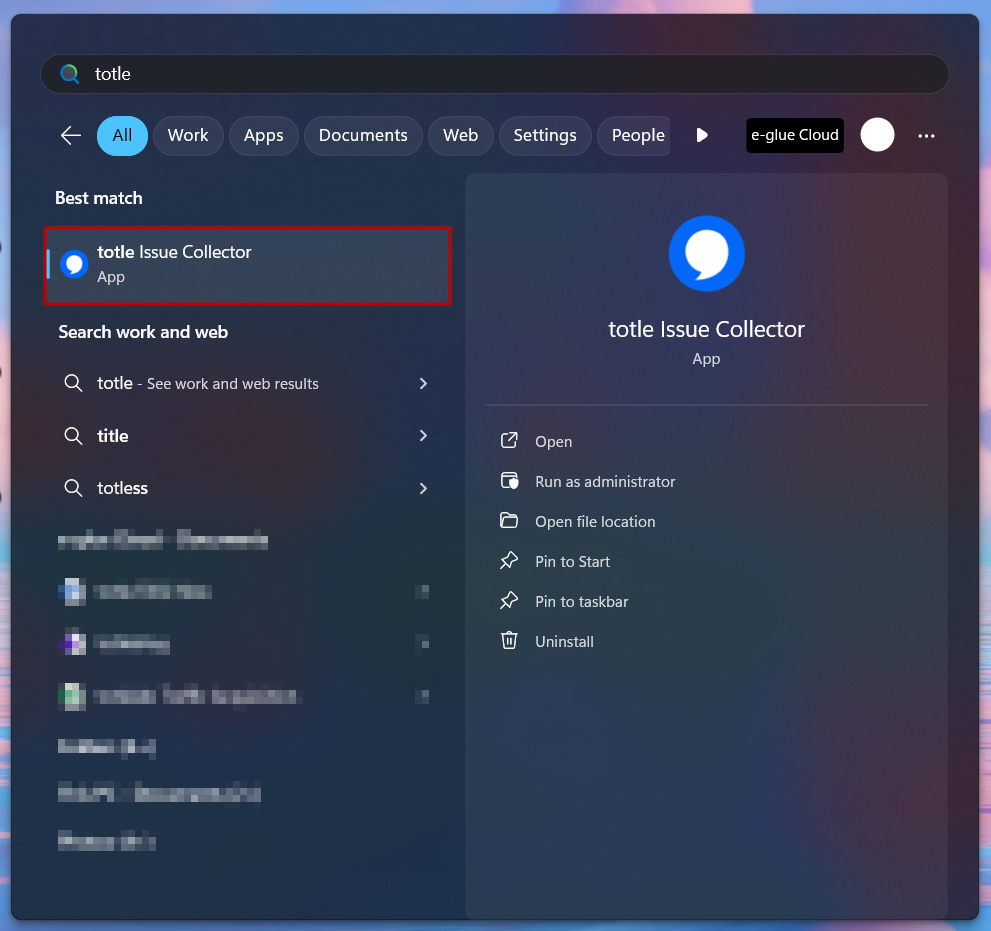Image resolution: width=991 pixels, height=931 pixels.
Task: Choose Run as administrator
Action: [605, 482]
